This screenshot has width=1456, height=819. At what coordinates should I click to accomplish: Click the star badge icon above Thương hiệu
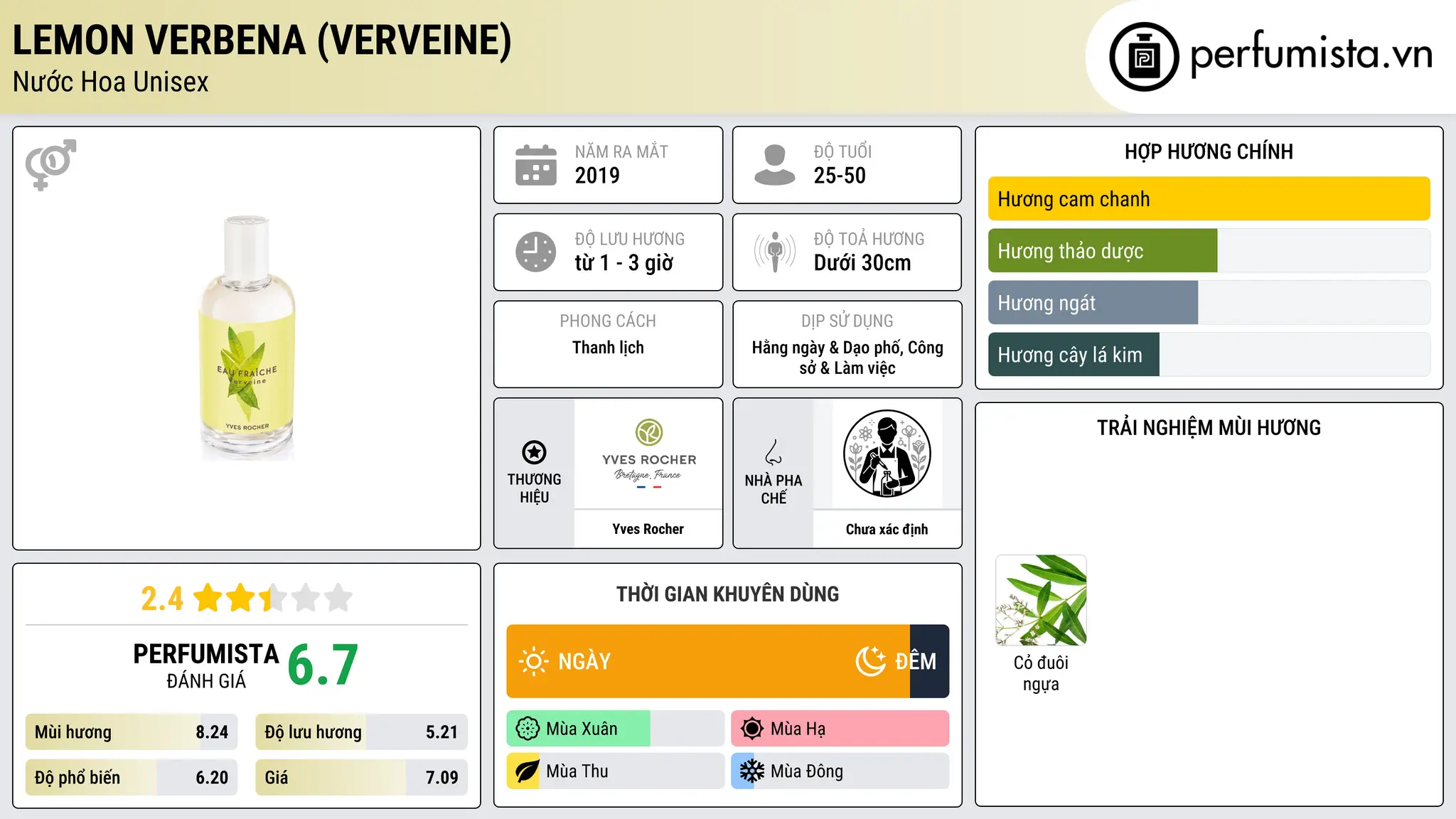534,452
